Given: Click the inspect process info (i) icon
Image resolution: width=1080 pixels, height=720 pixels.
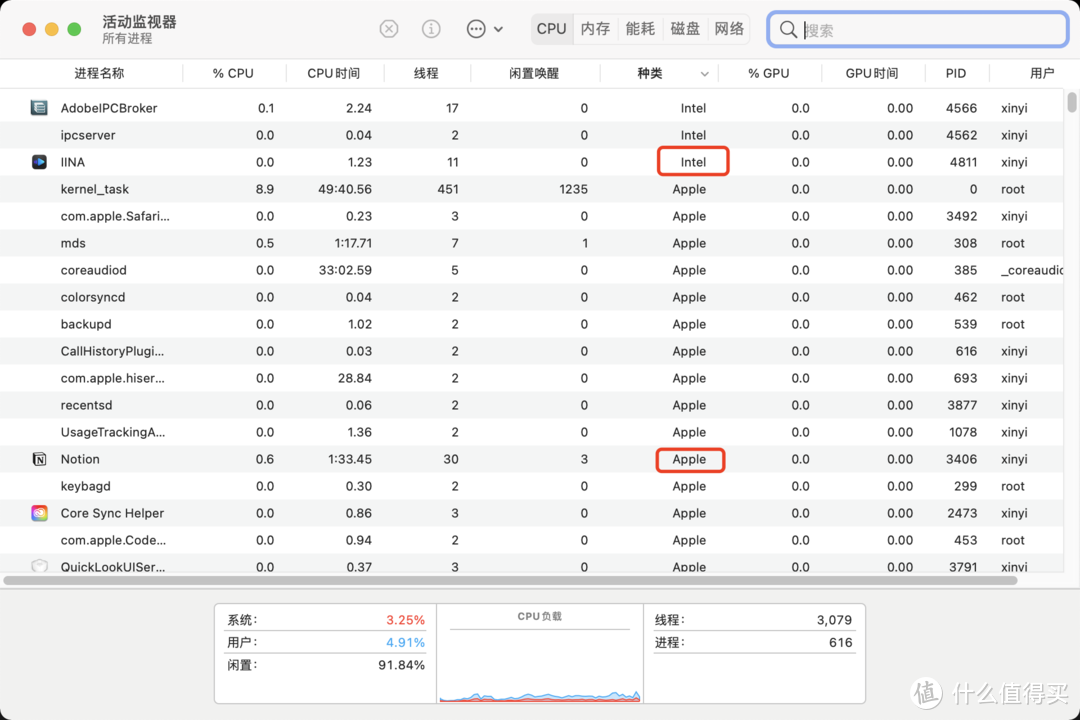Looking at the screenshot, I should click(x=430, y=28).
